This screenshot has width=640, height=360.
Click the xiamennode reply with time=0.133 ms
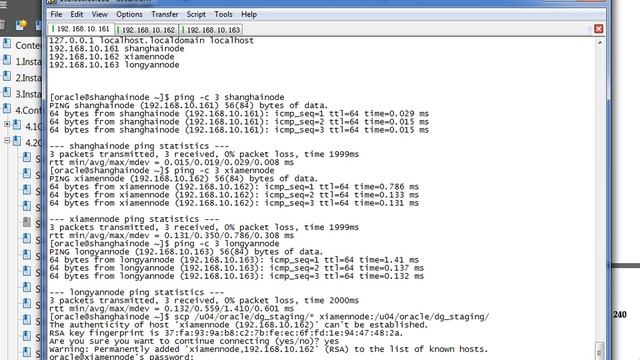pyautogui.click(x=234, y=195)
